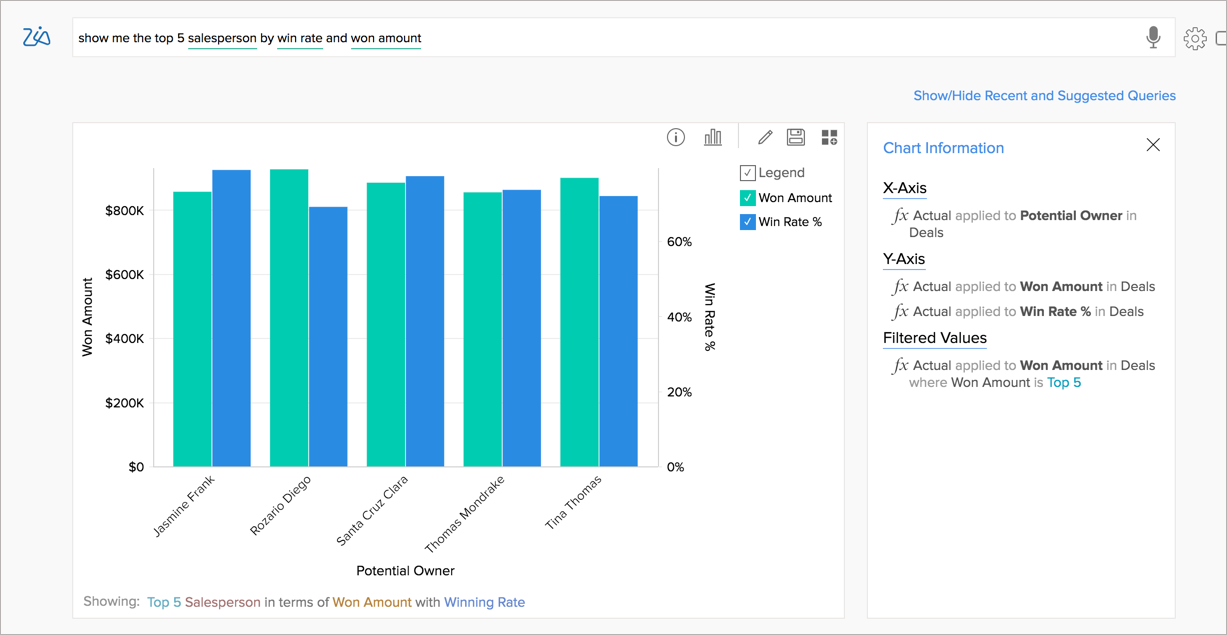Open the 'Top 5' filter link
Screen dimensions: 1227x635
(1064, 382)
